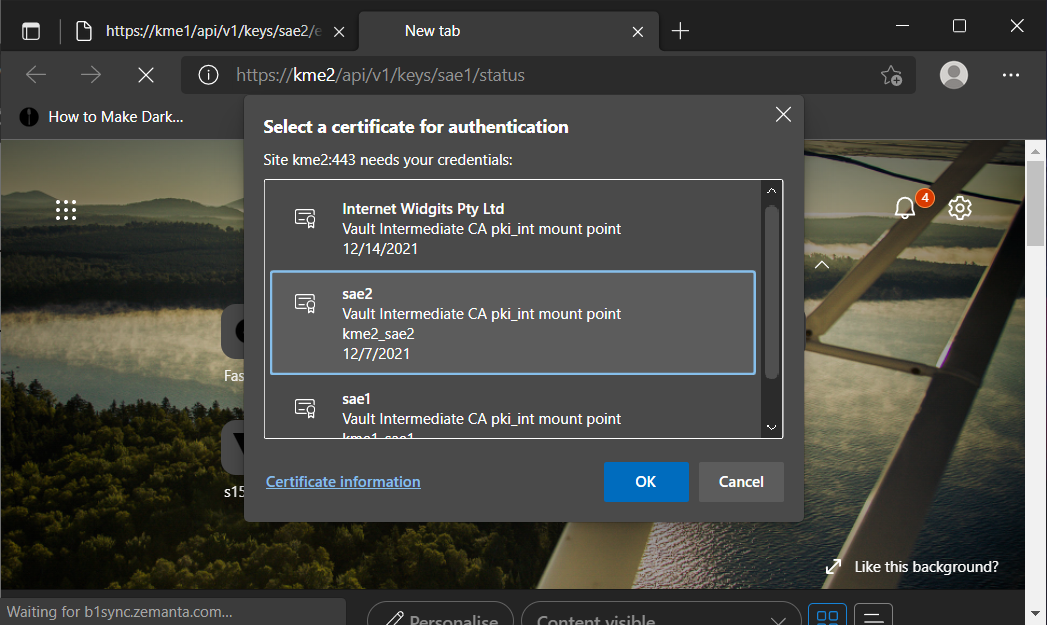This screenshot has height=625, width=1047.
Task: Close the kme1 api keys tab
Action: point(339,32)
